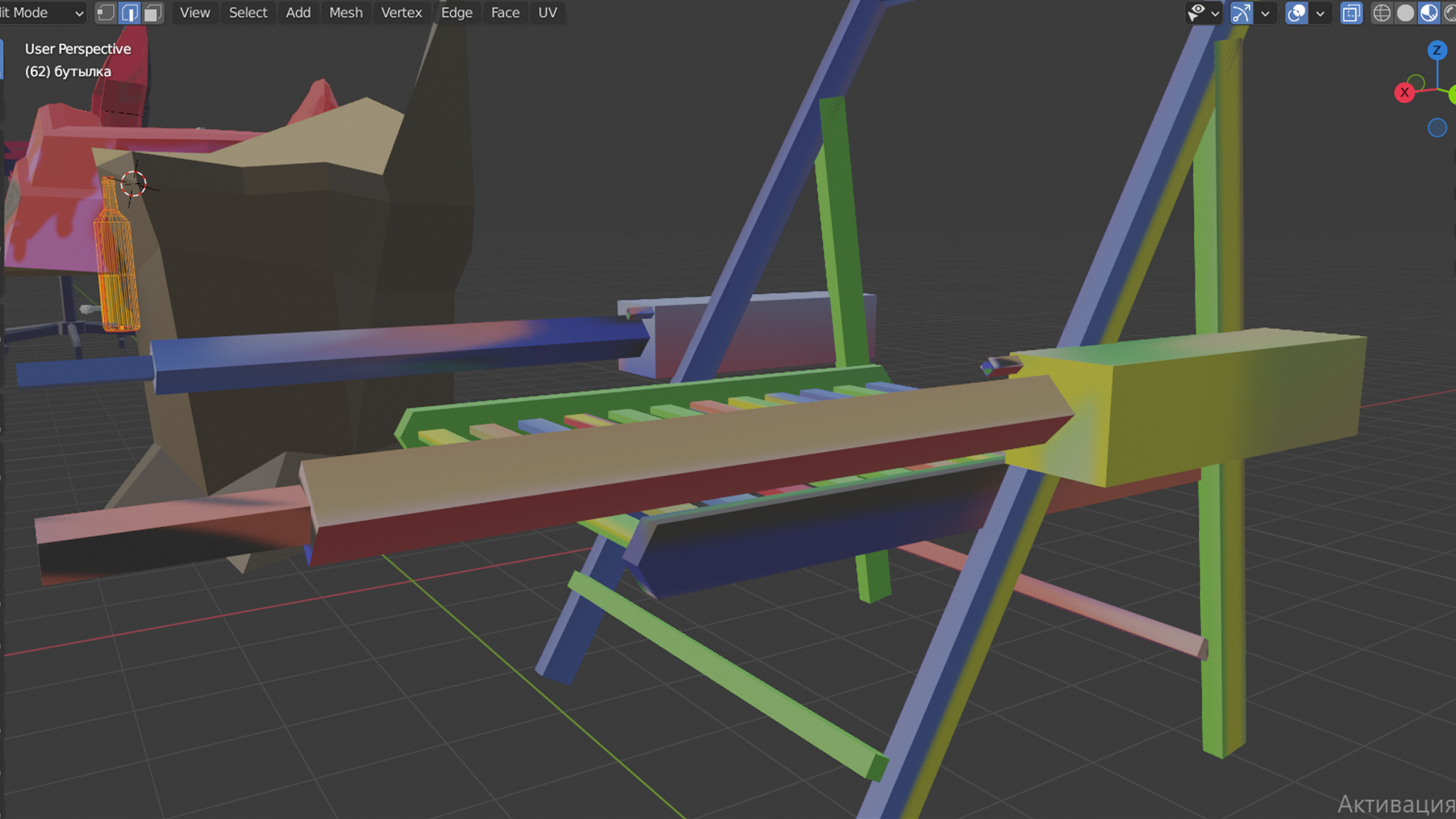Click the 'User Perspective' viewport label
1456x819 pixels.
pos(78,49)
